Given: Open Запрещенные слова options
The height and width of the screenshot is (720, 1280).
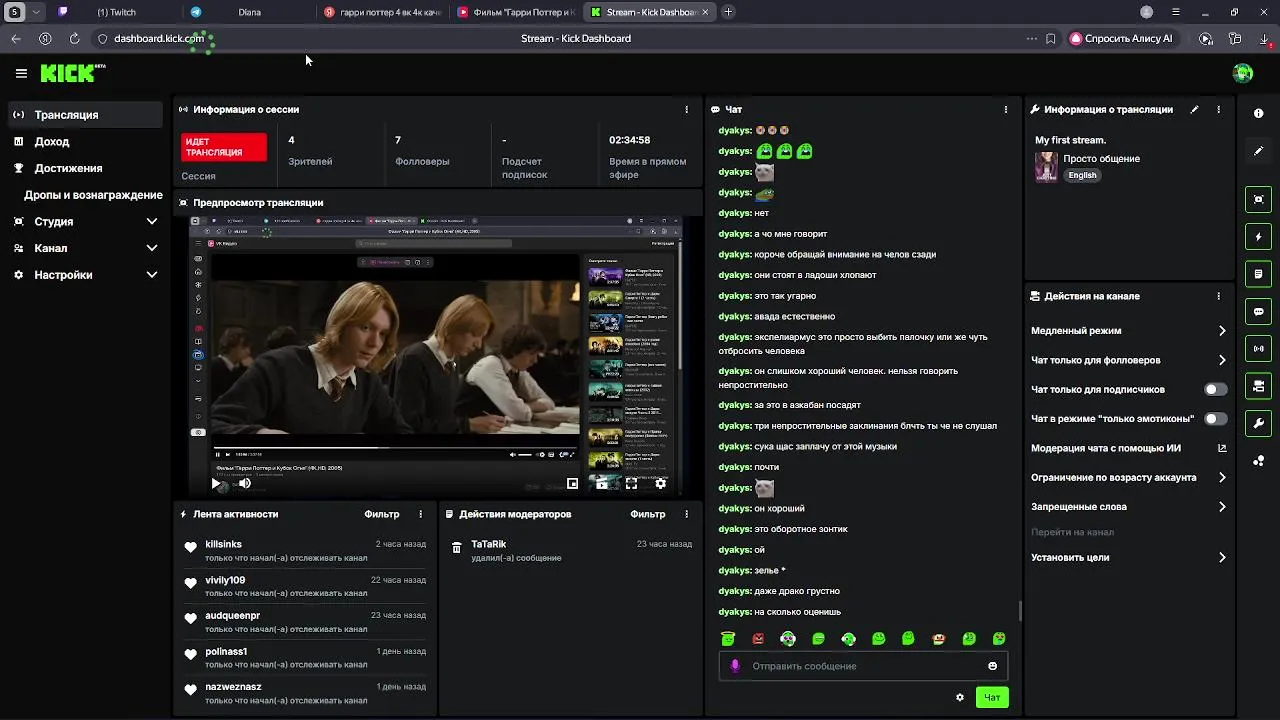Looking at the screenshot, I should 1128,507.
